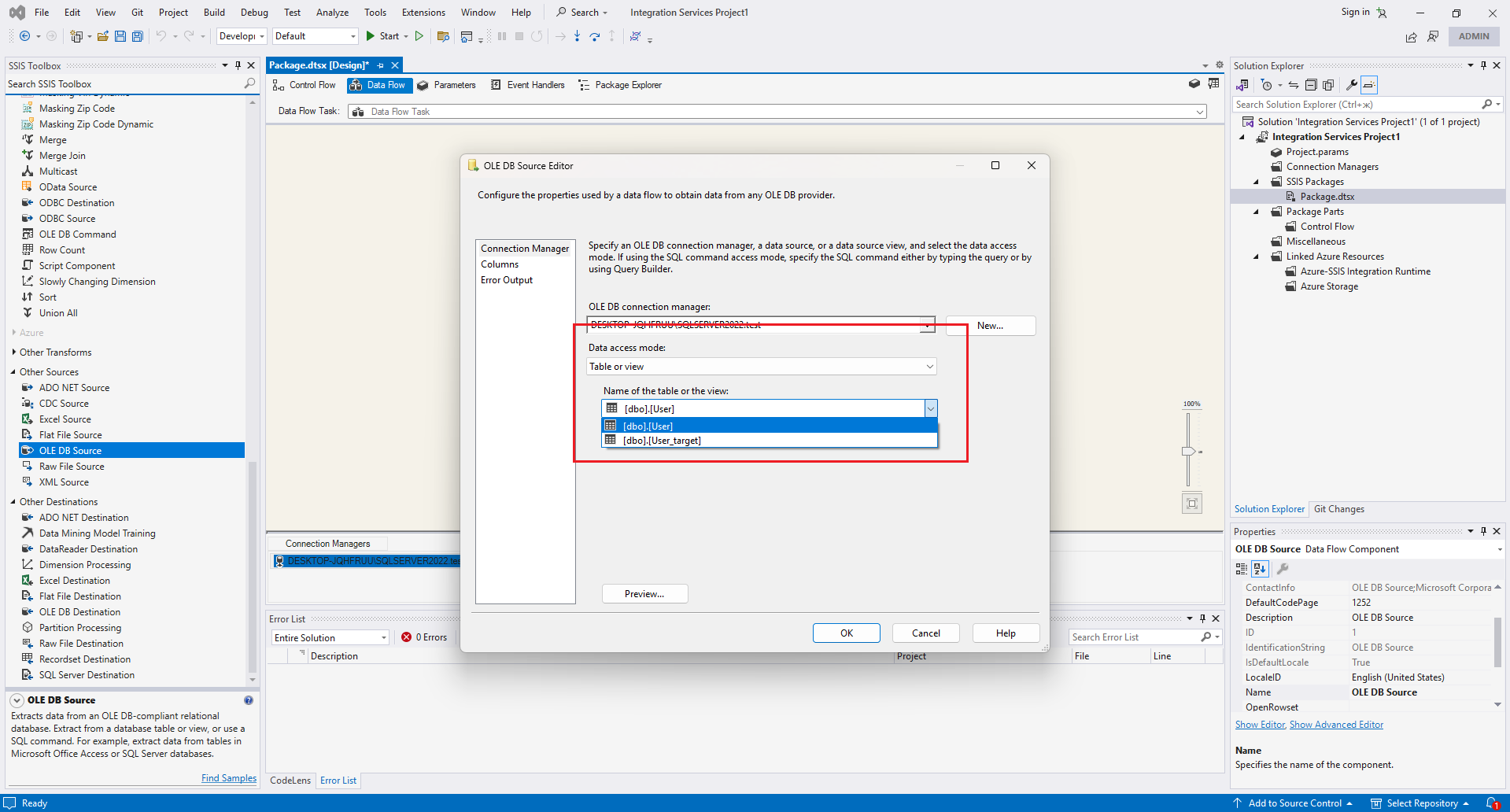Select the Union All transform
Screen dimensions: 1510x812
click(58, 313)
